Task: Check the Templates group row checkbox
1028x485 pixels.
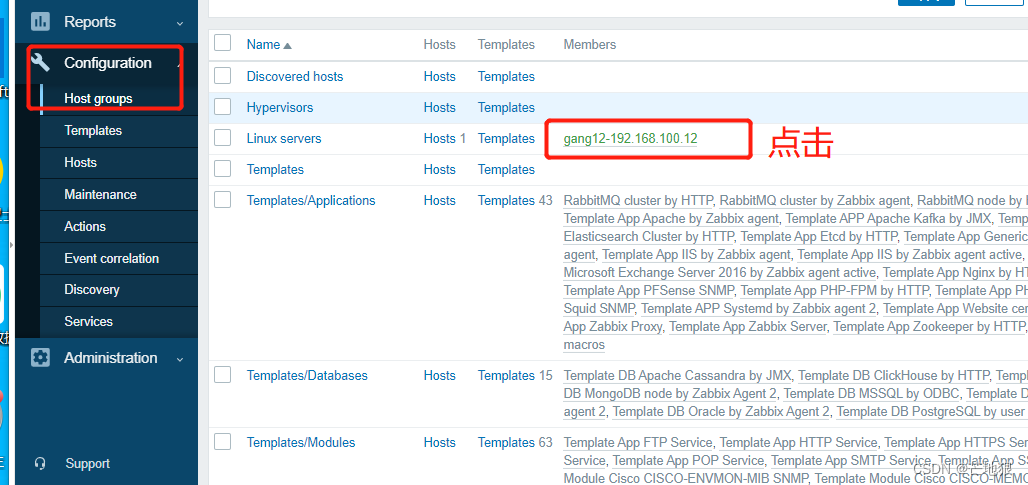Action: point(223,168)
